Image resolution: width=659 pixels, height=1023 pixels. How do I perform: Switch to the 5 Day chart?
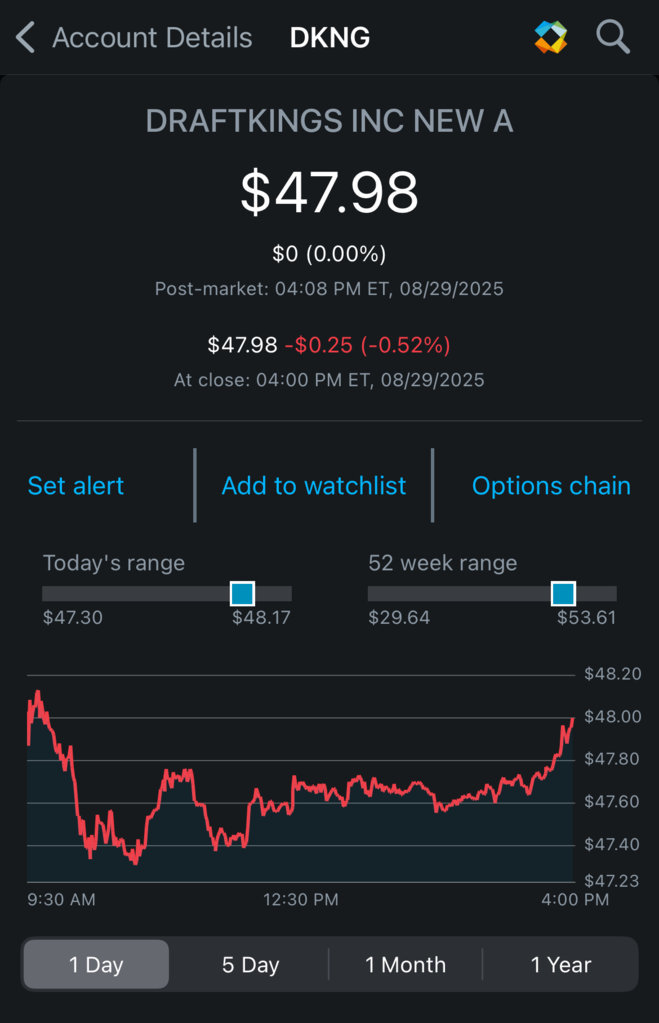(x=251, y=964)
